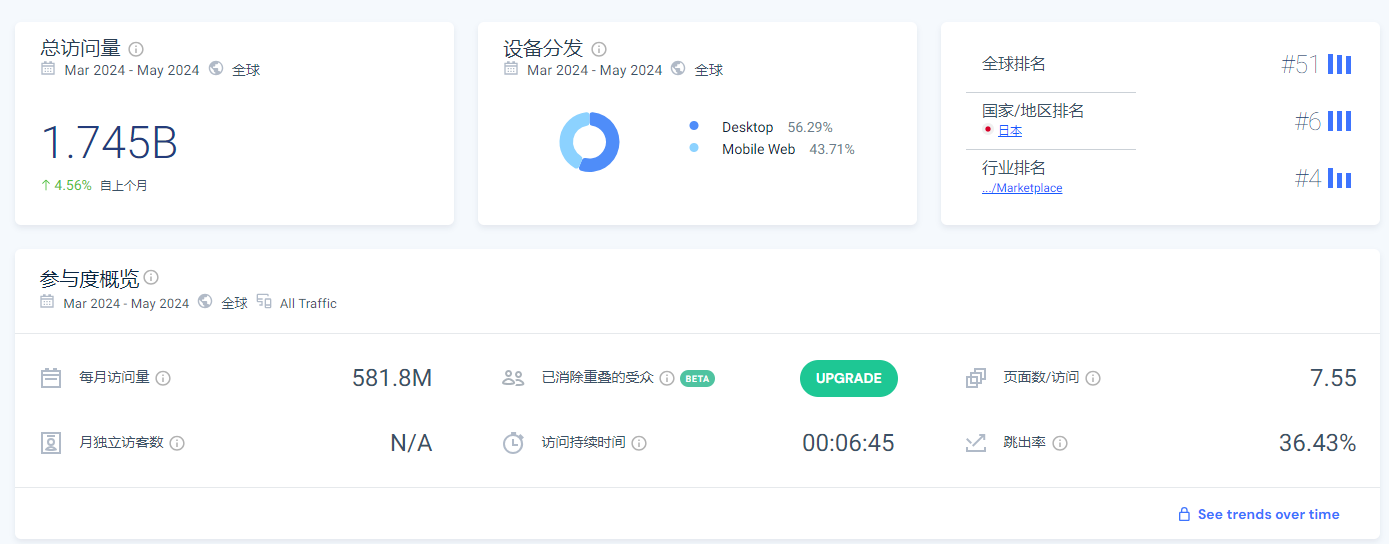The width and height of the screenshot is (1389, 544).
Task: Click the 1.745B total visits value
Action: click(x=109, y=143)
